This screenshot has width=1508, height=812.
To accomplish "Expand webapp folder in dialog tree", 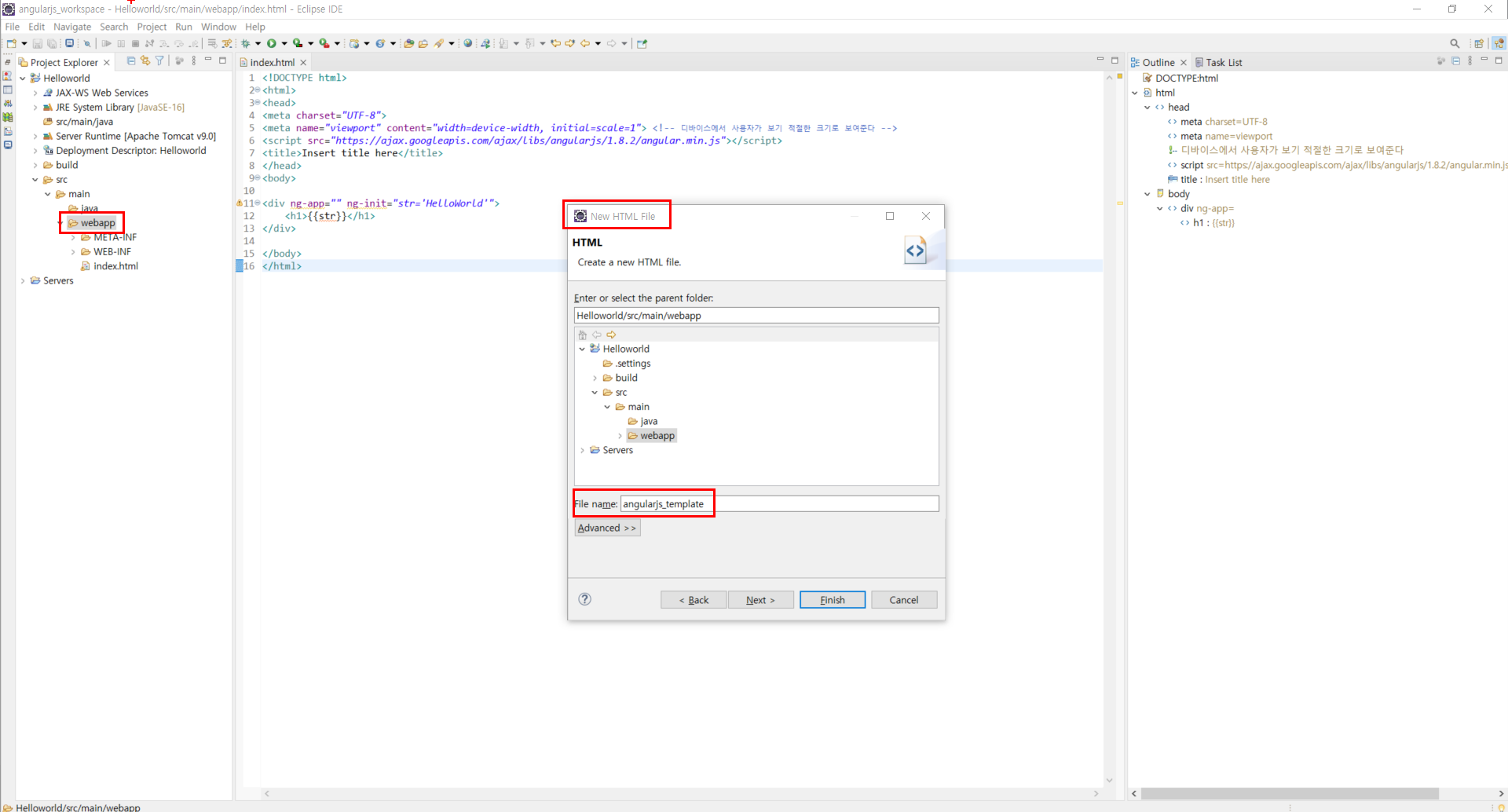I will pyautogui.click(x=620, y=436).
